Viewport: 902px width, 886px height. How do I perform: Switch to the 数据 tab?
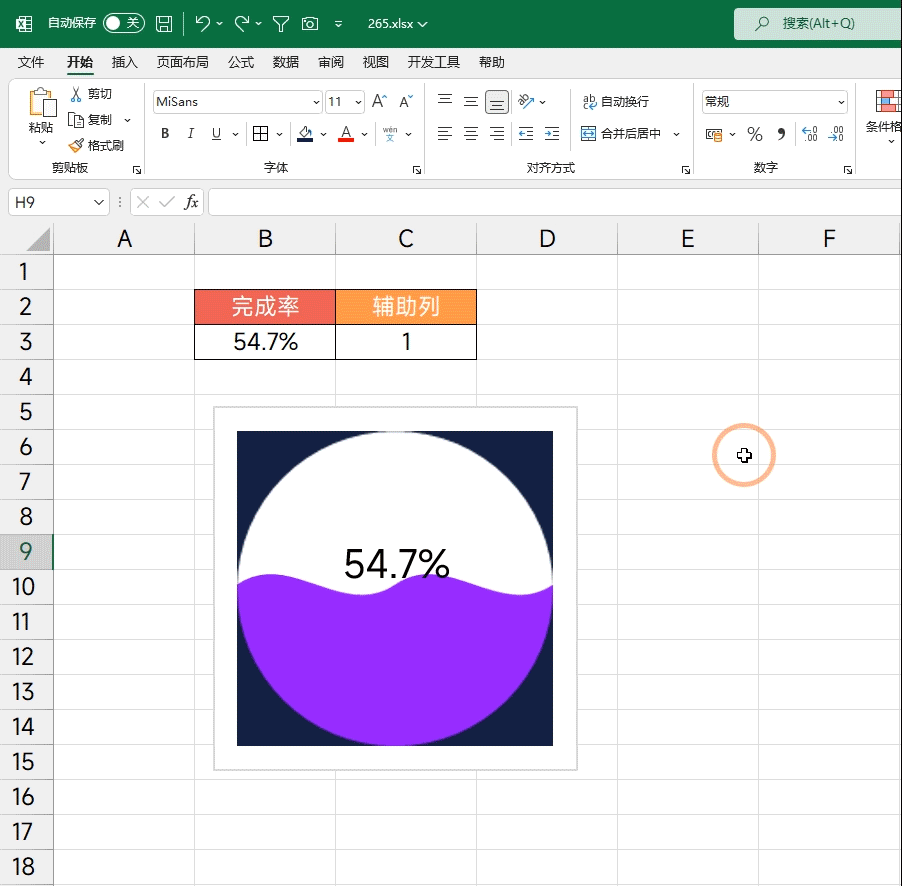[286, 62]
